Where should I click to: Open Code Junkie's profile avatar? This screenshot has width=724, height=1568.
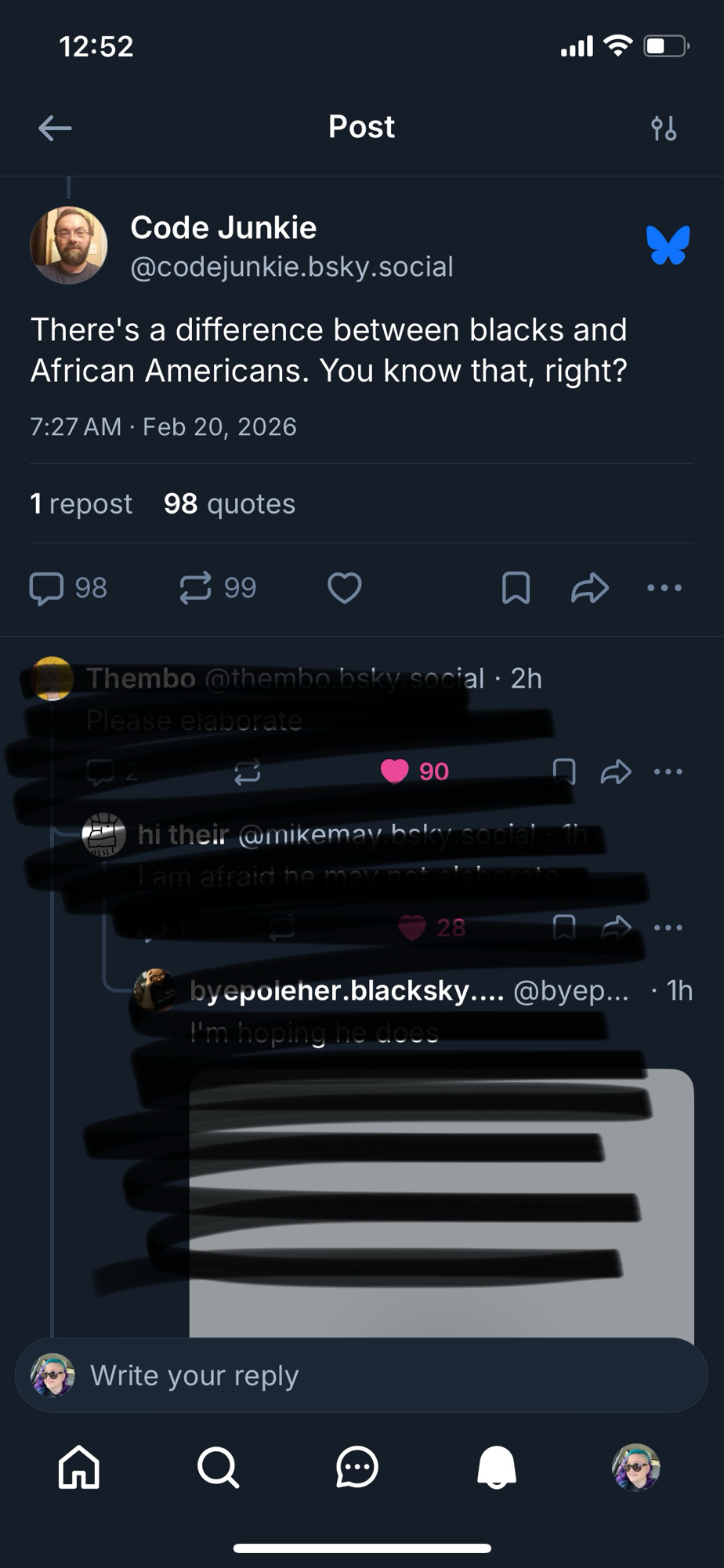pos(69,245)
